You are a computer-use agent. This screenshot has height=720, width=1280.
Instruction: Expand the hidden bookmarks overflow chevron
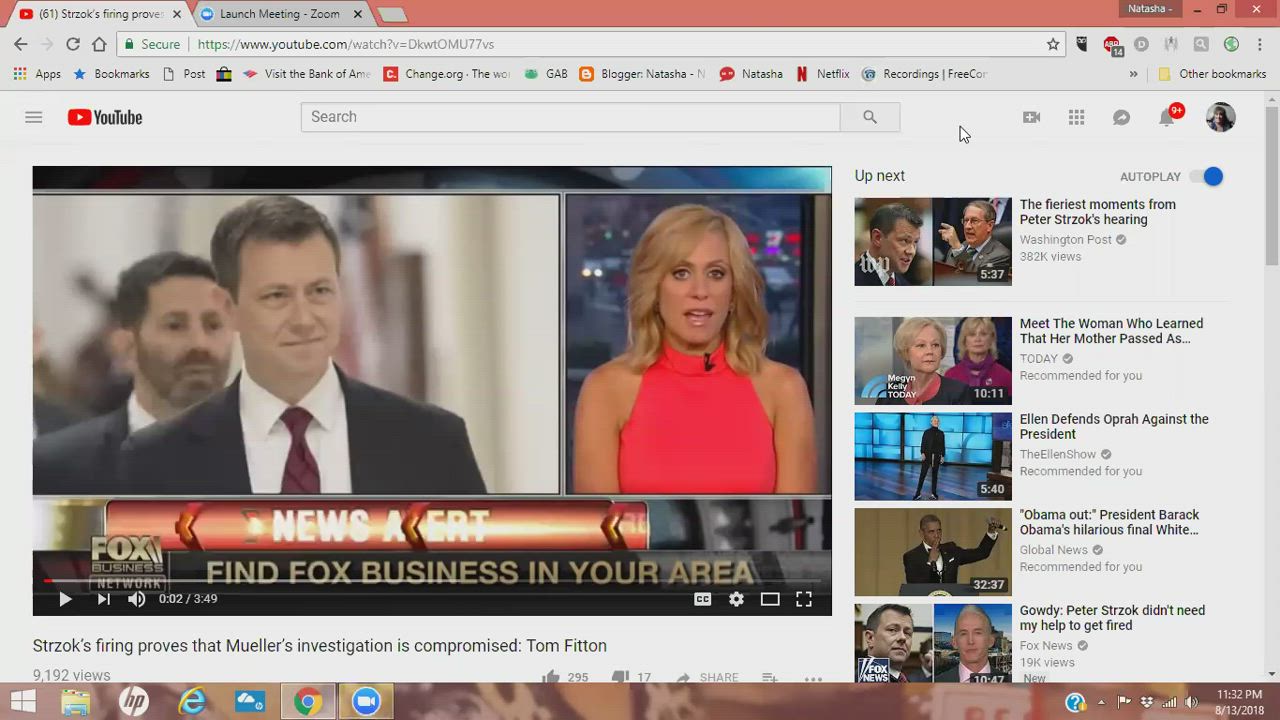pyautogui.click(x=1133, y=74)
